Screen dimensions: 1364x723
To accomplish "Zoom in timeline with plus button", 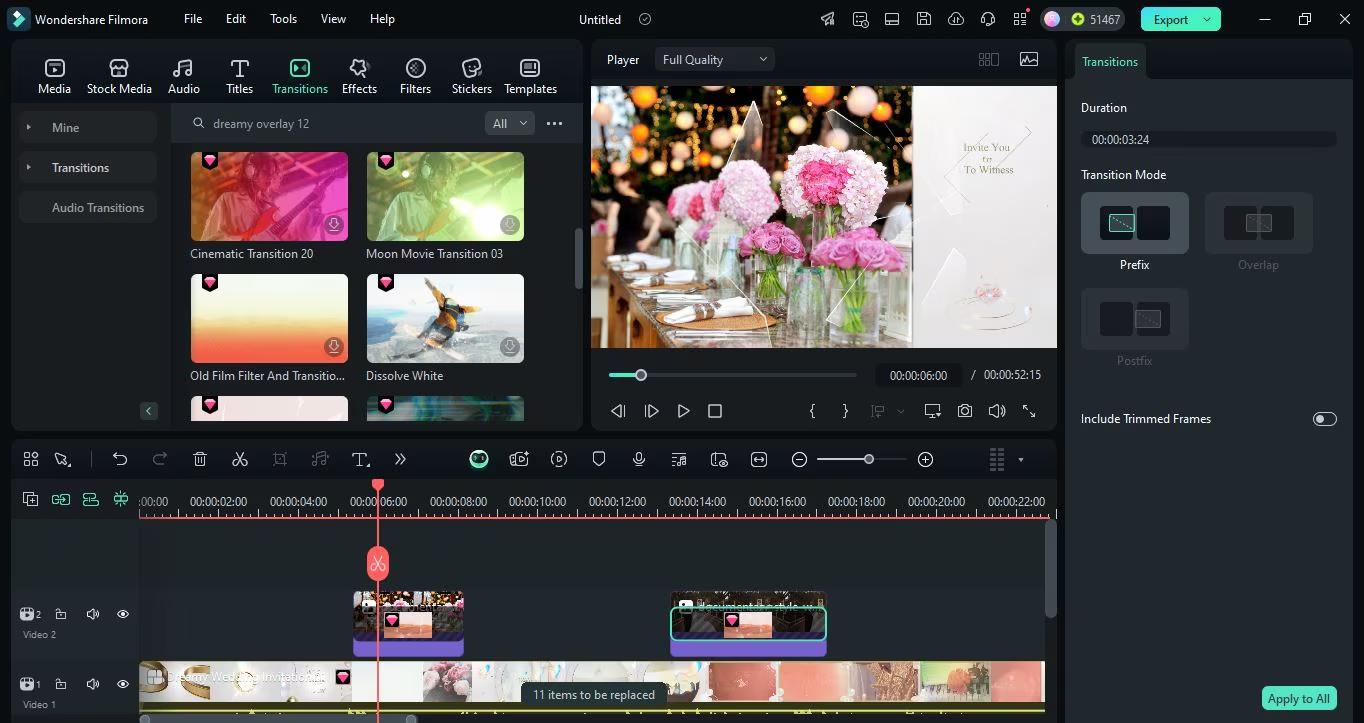I will (x=926, y=459).
